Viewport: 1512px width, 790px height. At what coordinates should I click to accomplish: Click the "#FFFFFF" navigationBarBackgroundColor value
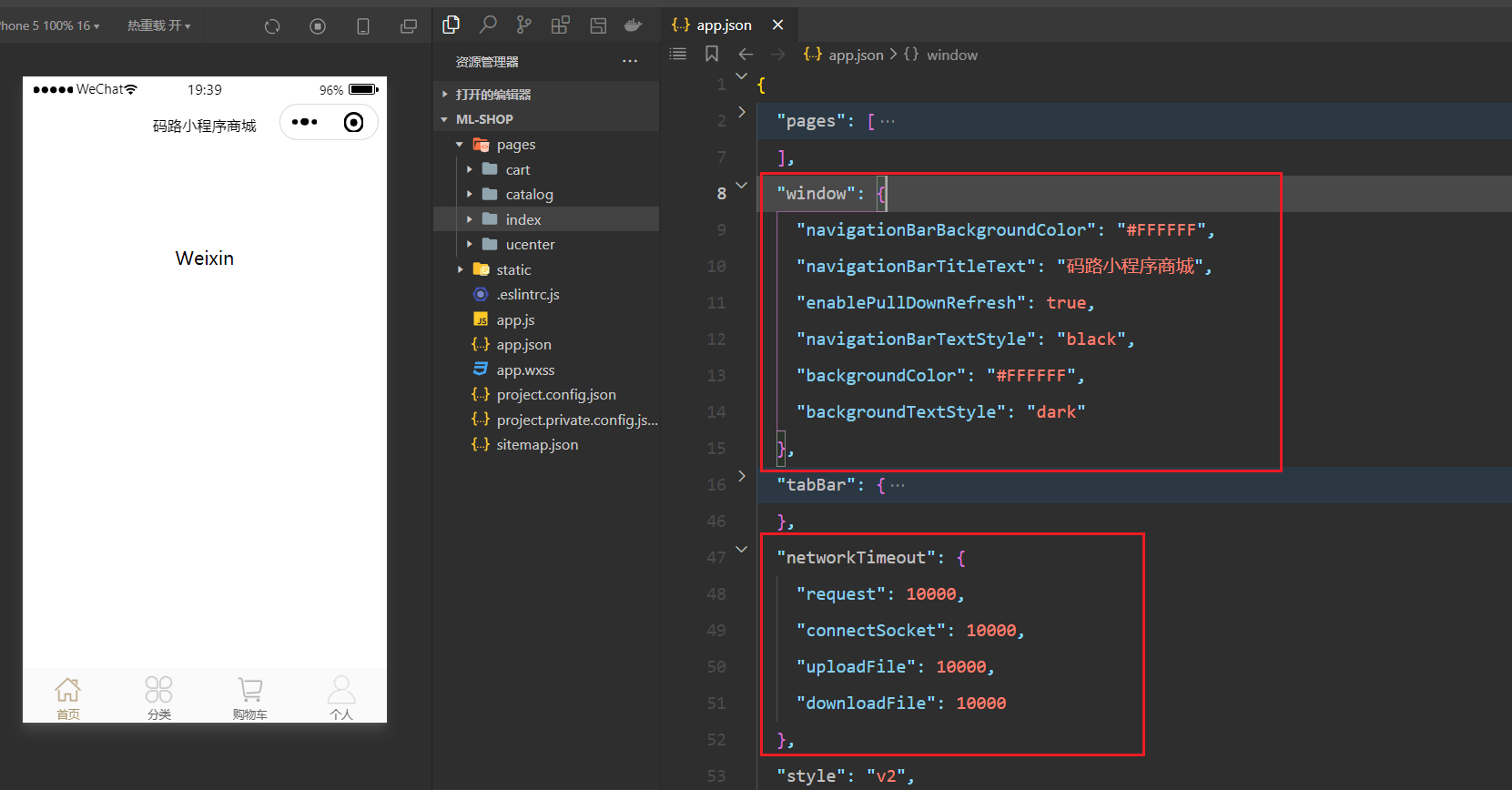[1162, 230]
